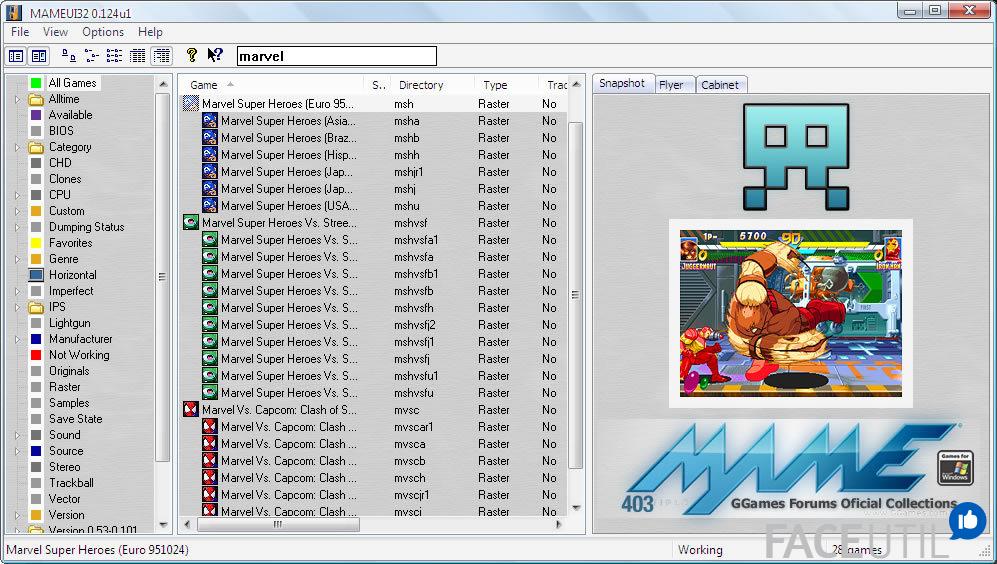Viewport: 997px width, 564px height.
Task: Sort by Type column header
Action: coord(495,85)
